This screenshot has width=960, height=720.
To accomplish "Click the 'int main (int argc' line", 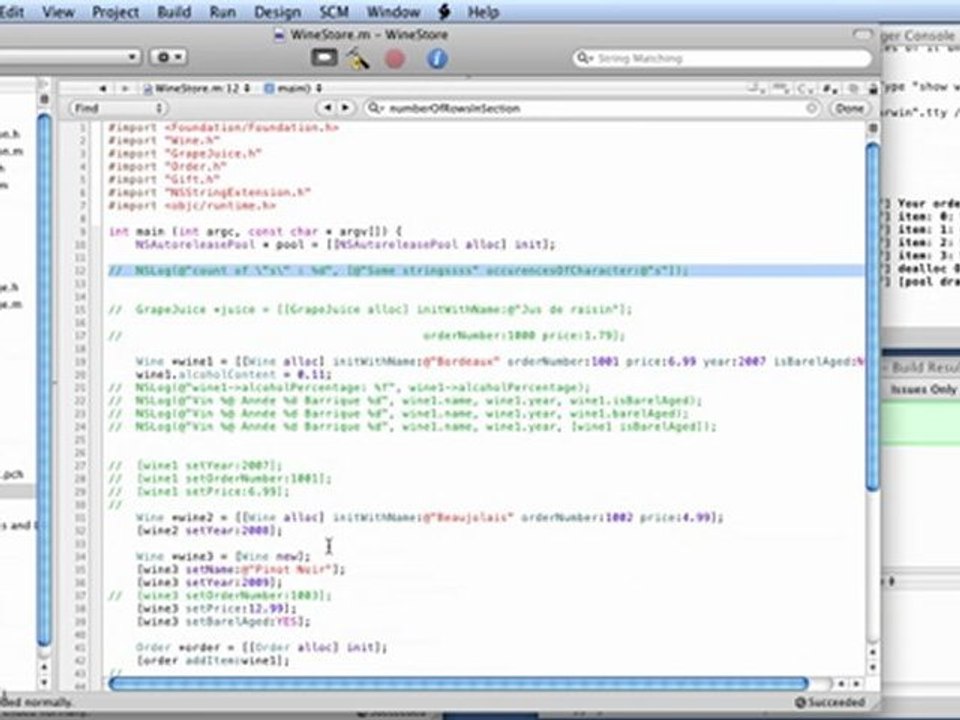I will click(x=255, y=231).
